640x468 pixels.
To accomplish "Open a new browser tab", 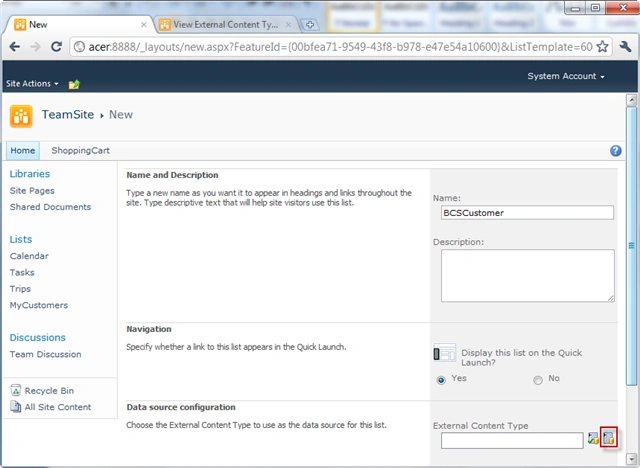I will [x=309, y=25].
